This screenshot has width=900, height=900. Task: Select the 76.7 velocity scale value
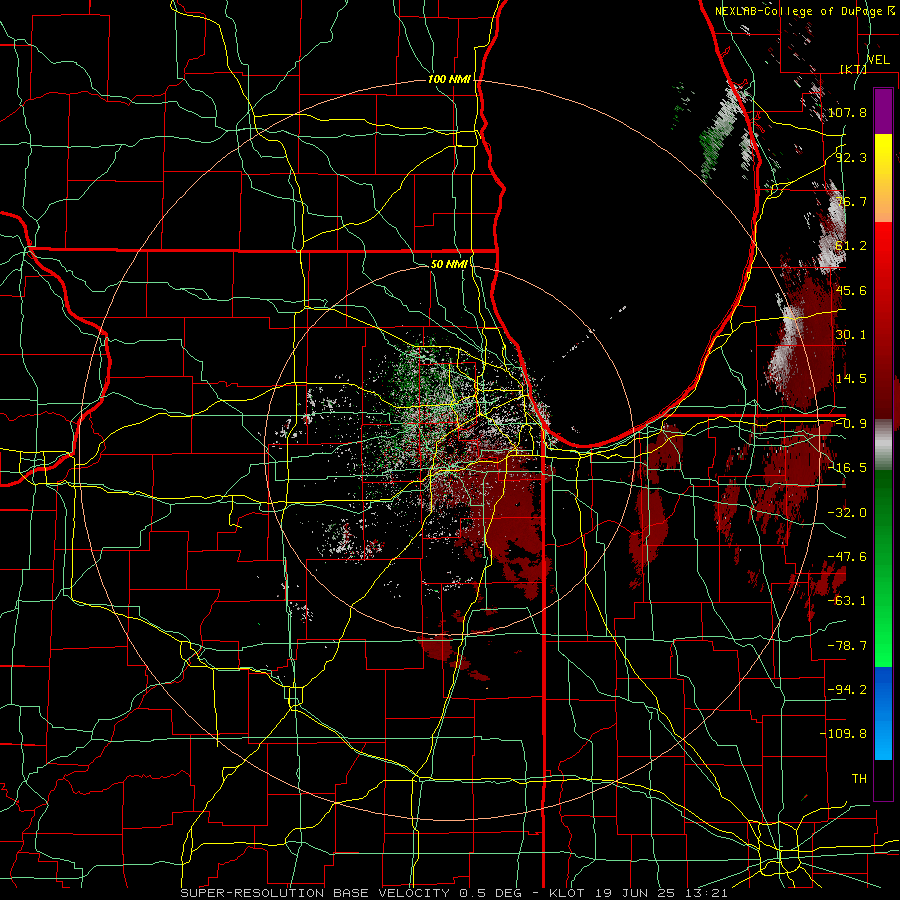click(x=851, y=201)
